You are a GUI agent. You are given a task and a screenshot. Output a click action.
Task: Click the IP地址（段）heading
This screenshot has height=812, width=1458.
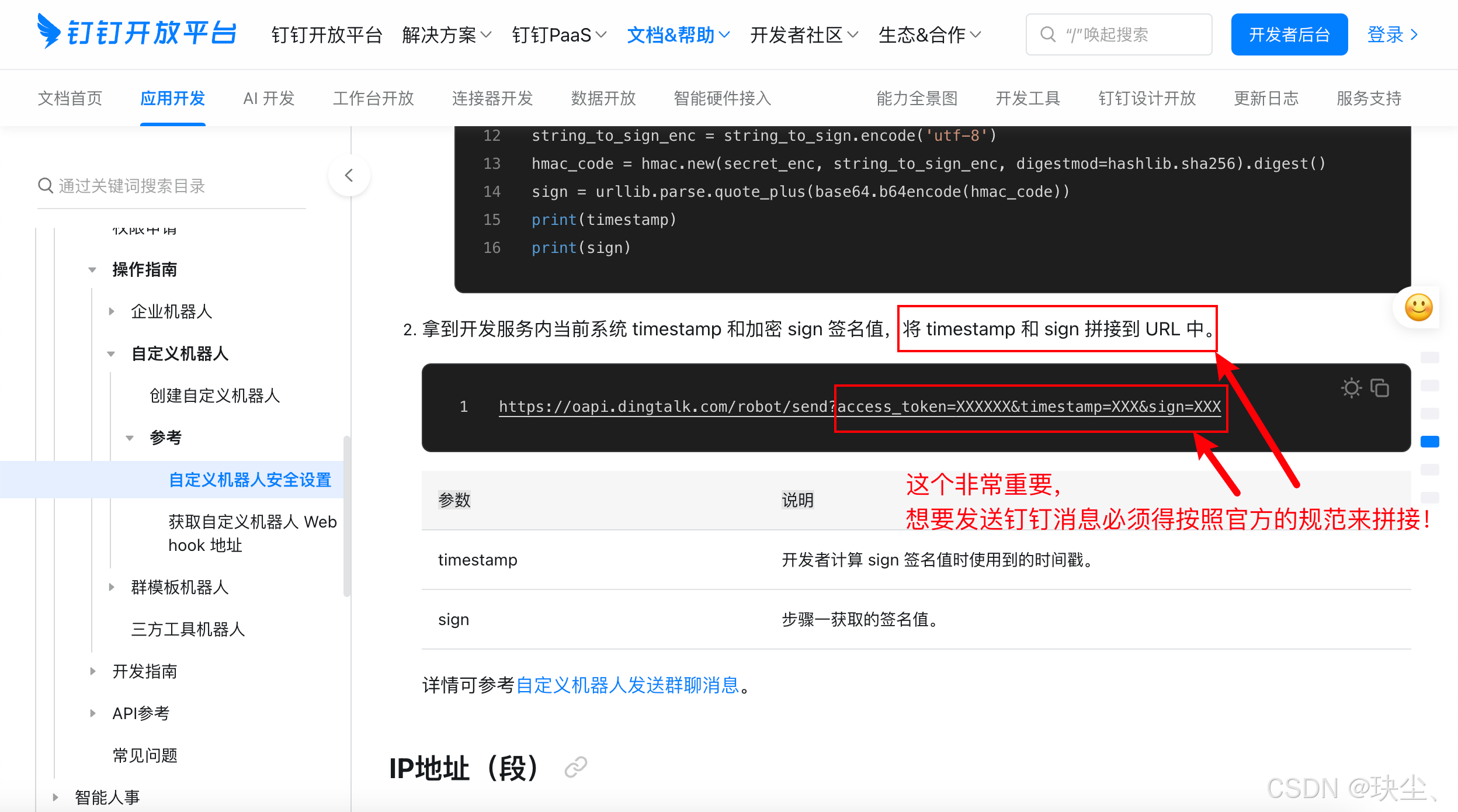[x=464, y=768]
